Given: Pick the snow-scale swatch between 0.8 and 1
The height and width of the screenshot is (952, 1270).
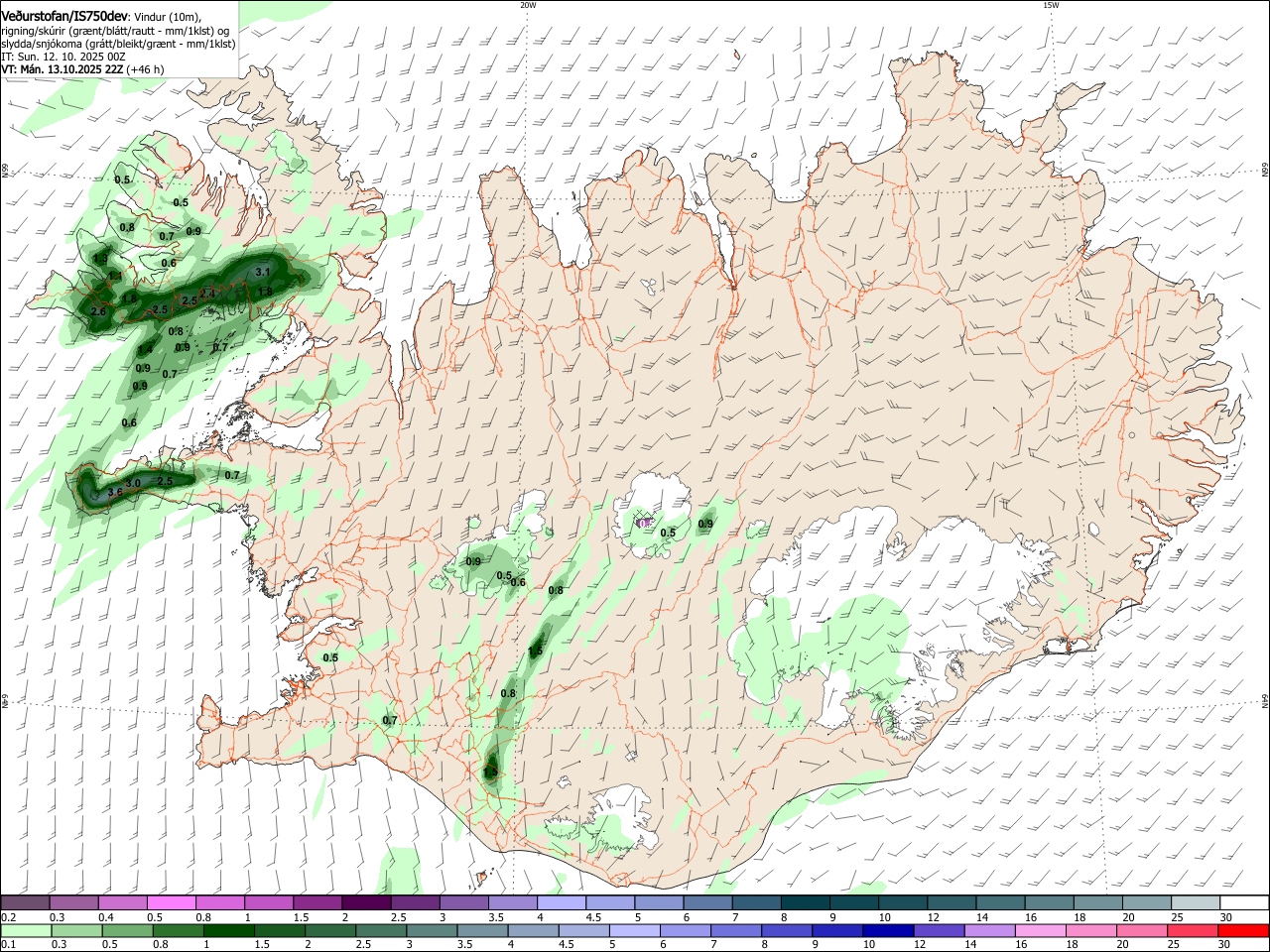Looking at the screenshot, I should 219,903.
